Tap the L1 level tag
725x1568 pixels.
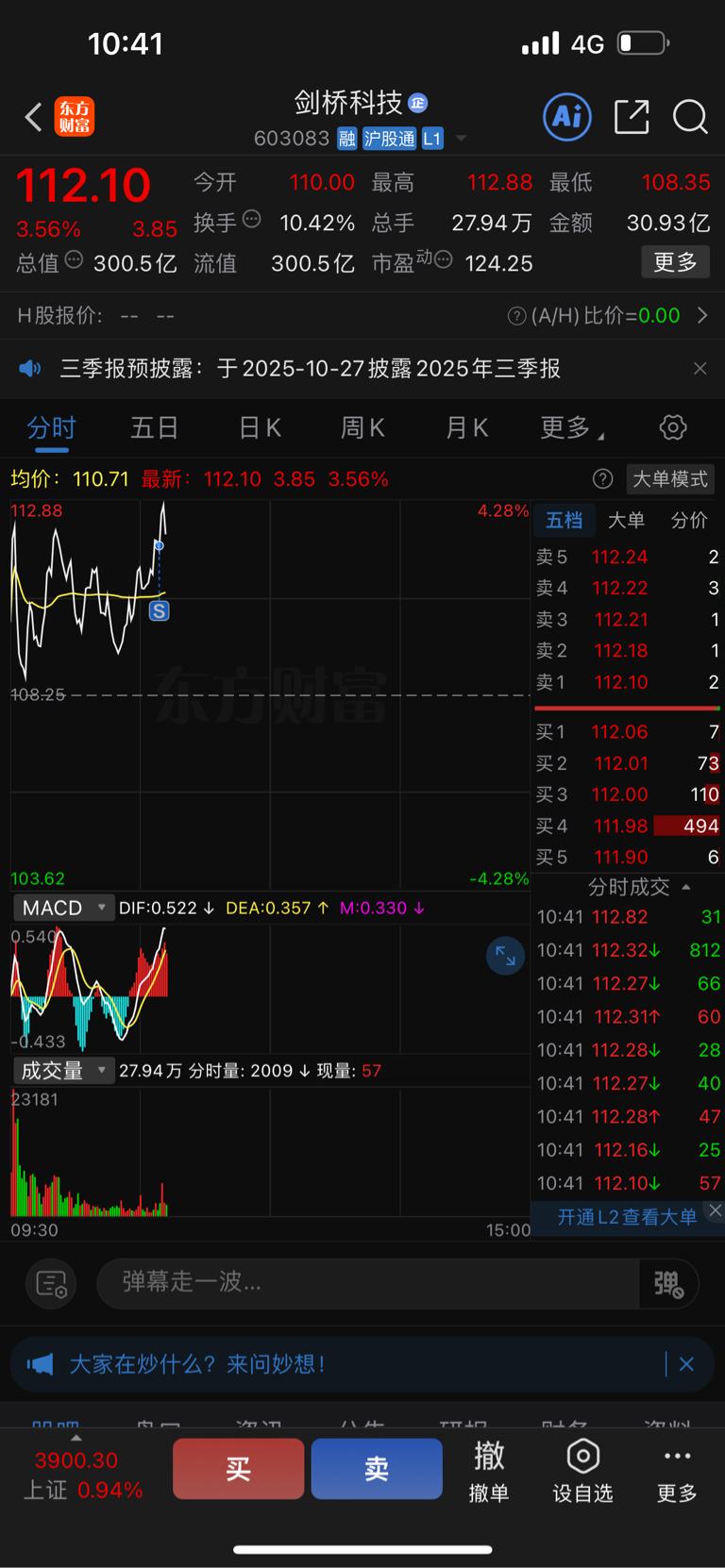click(432, 139)
